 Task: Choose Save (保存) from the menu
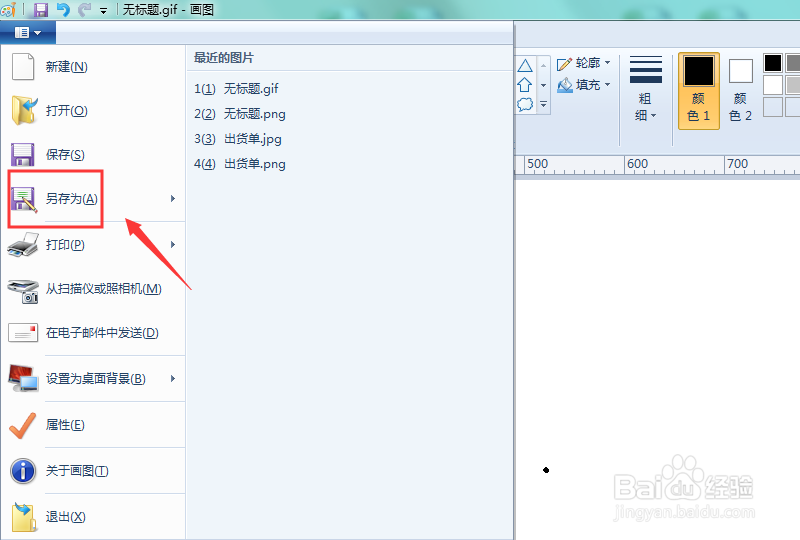click(94, 154)
